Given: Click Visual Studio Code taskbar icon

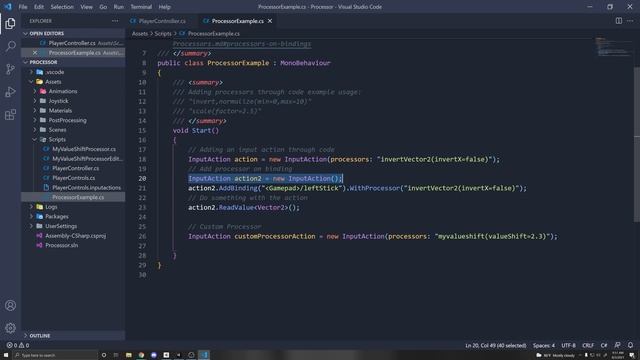Looking at the screenshot, I should click(204, 355).
